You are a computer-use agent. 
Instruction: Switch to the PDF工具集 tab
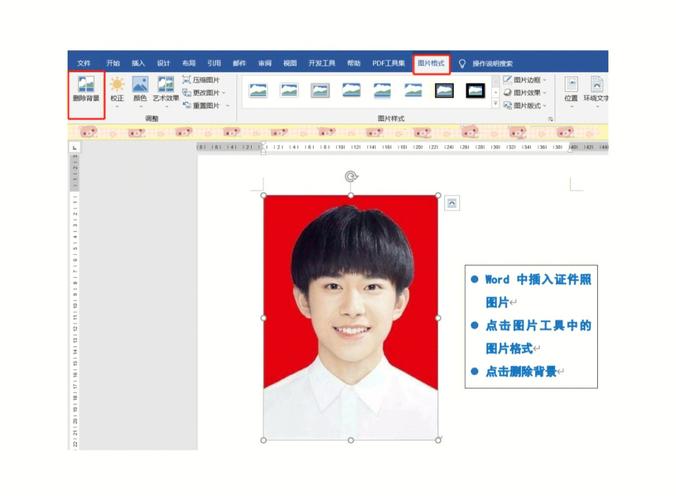(x=388, y=63)
